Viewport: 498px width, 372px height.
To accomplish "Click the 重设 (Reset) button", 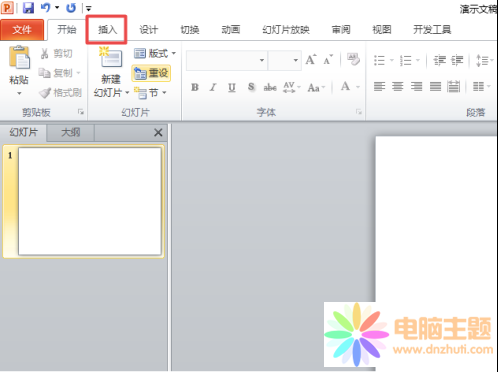I will [x=152, y=73].
